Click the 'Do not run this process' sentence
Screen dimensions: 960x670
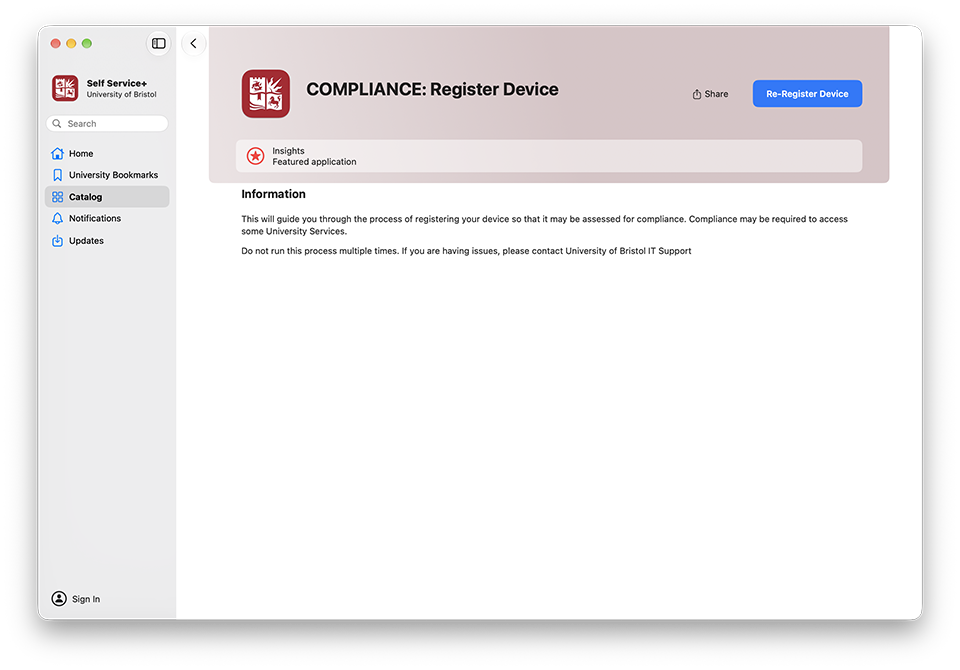466,251
